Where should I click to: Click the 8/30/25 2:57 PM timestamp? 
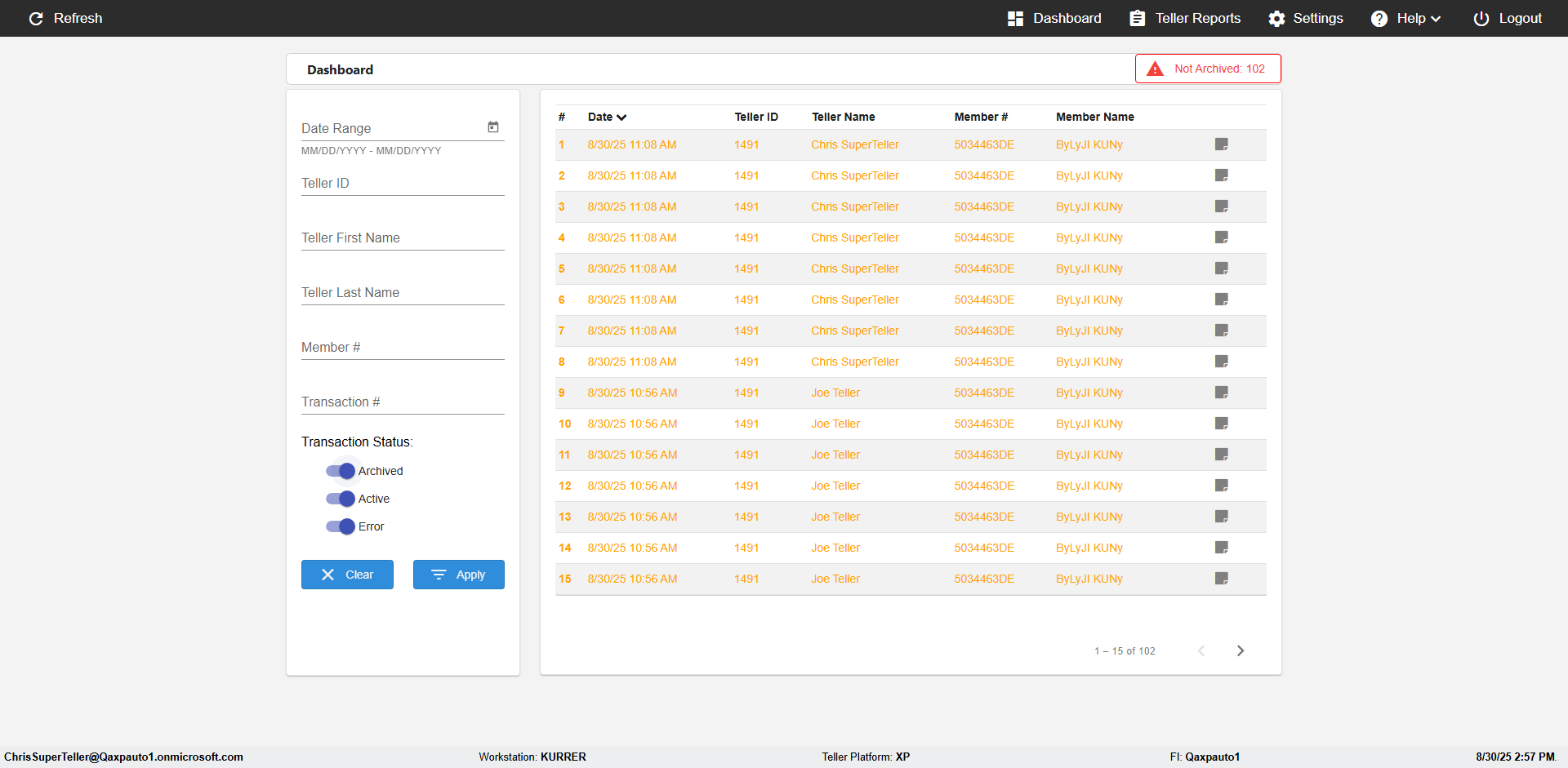click(1515, 757)
